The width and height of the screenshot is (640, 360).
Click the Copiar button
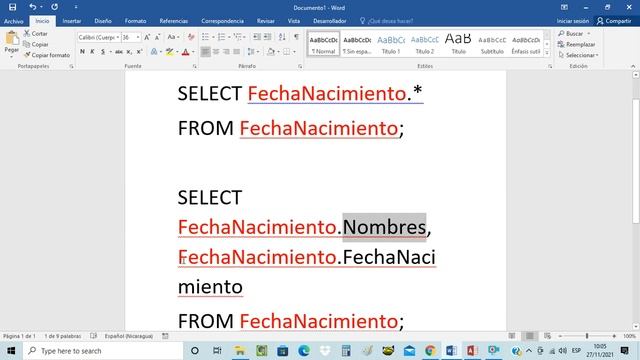tap(36, 44)
